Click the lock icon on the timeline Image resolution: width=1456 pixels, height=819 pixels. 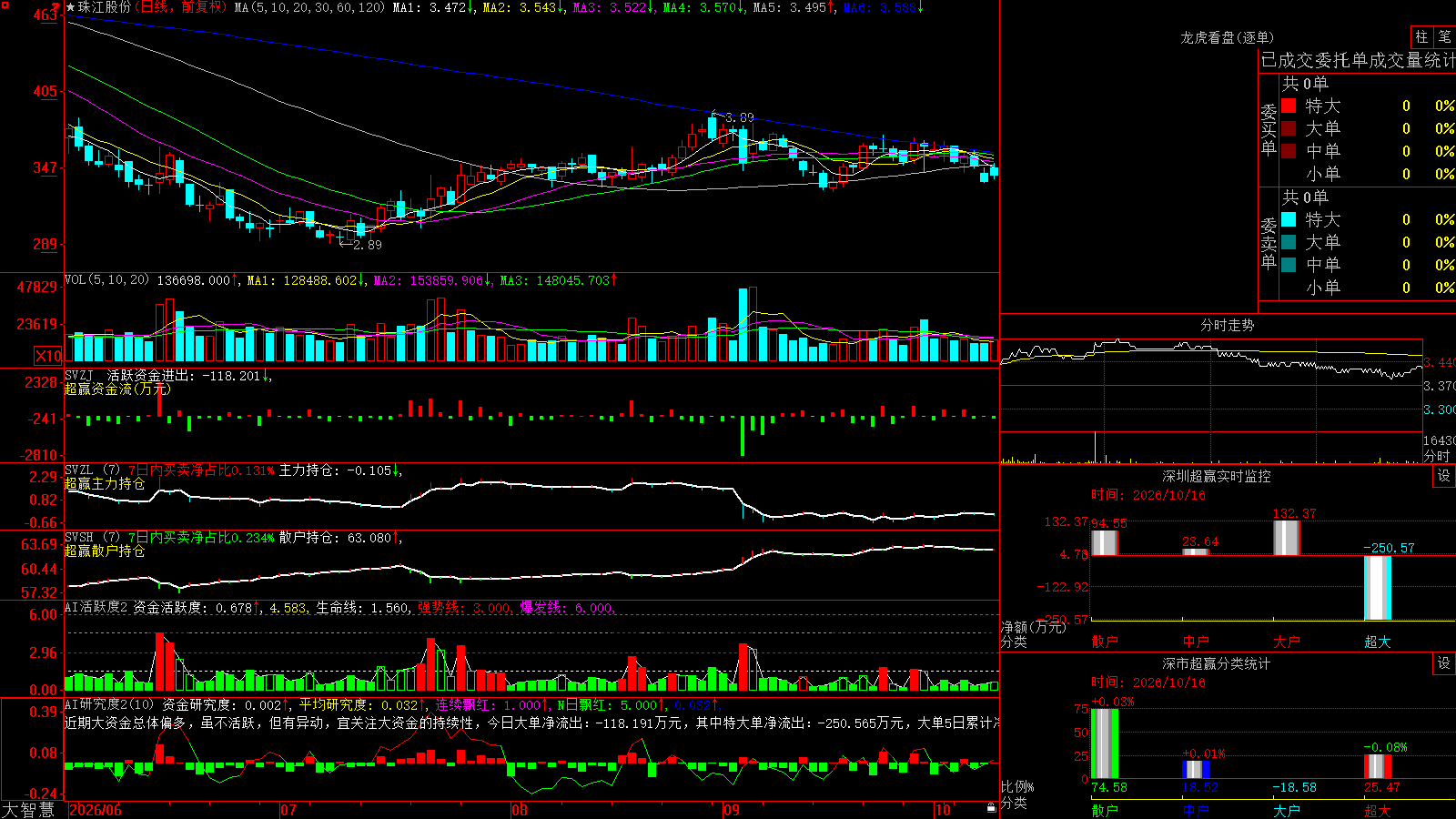coord(991,807)
